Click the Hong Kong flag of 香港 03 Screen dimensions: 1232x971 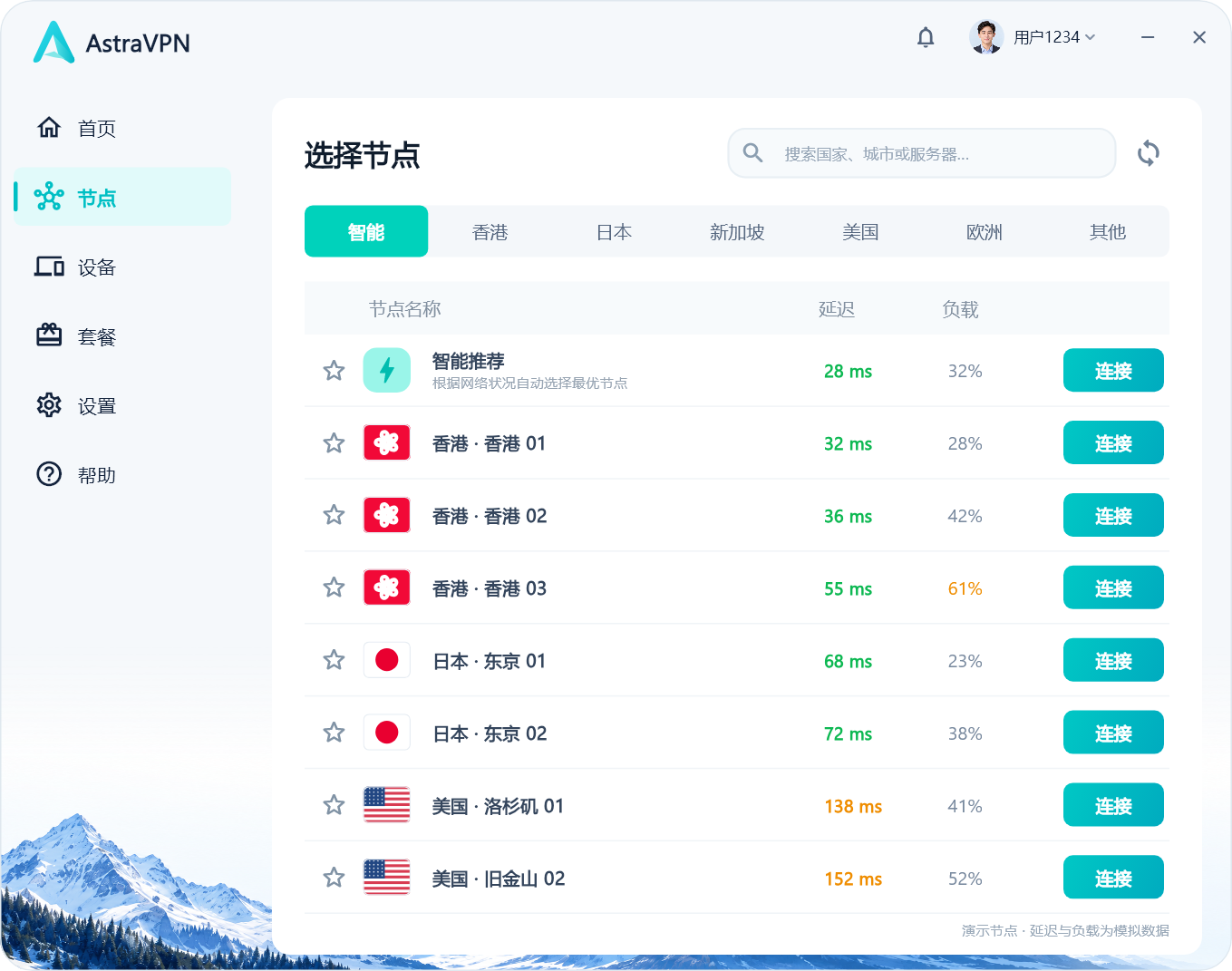tap(387, 587)
